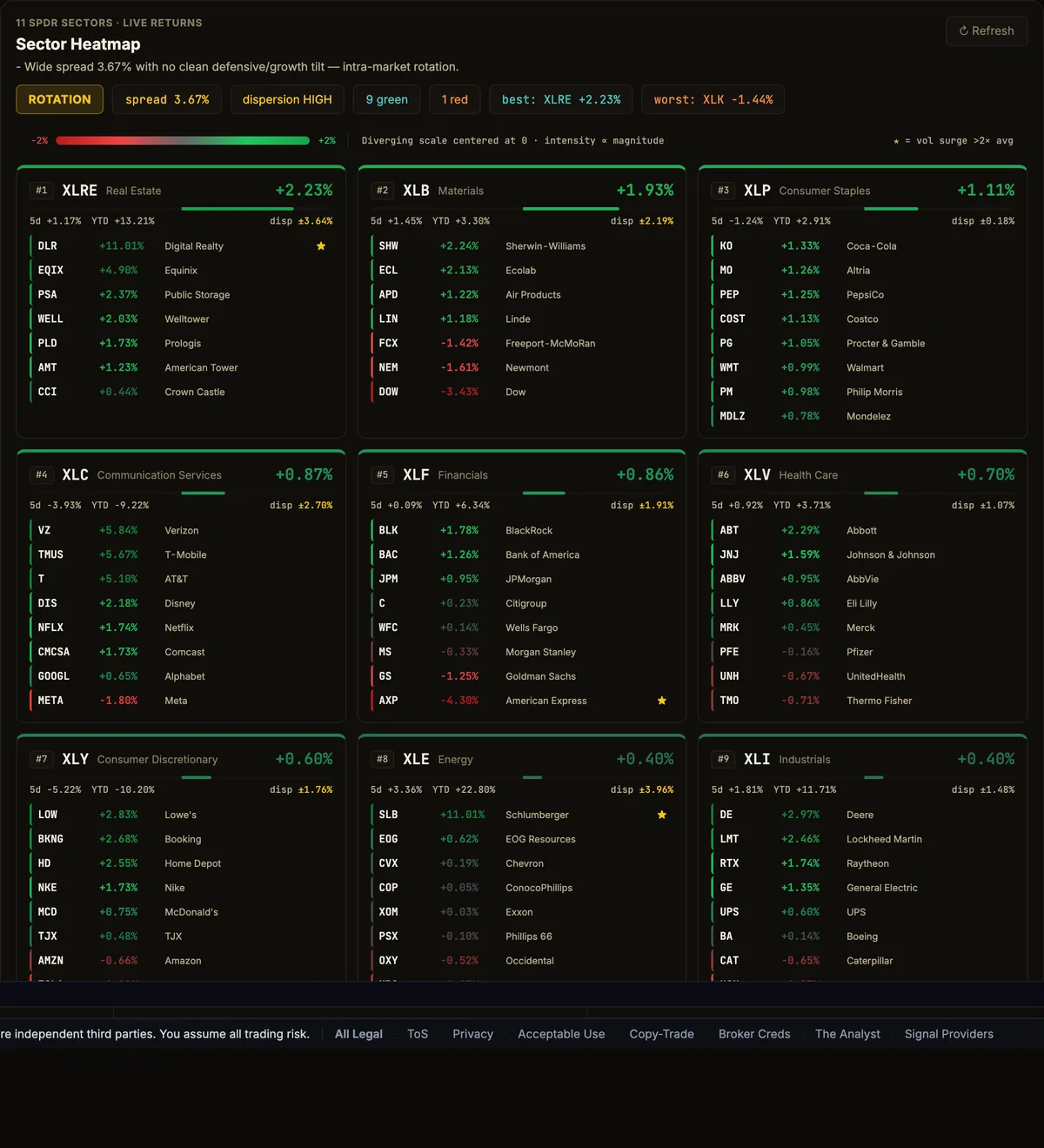Select the VZ Verizon row
The width and height of the screenshot is (1044, 1148).
[x=181, y=531]
